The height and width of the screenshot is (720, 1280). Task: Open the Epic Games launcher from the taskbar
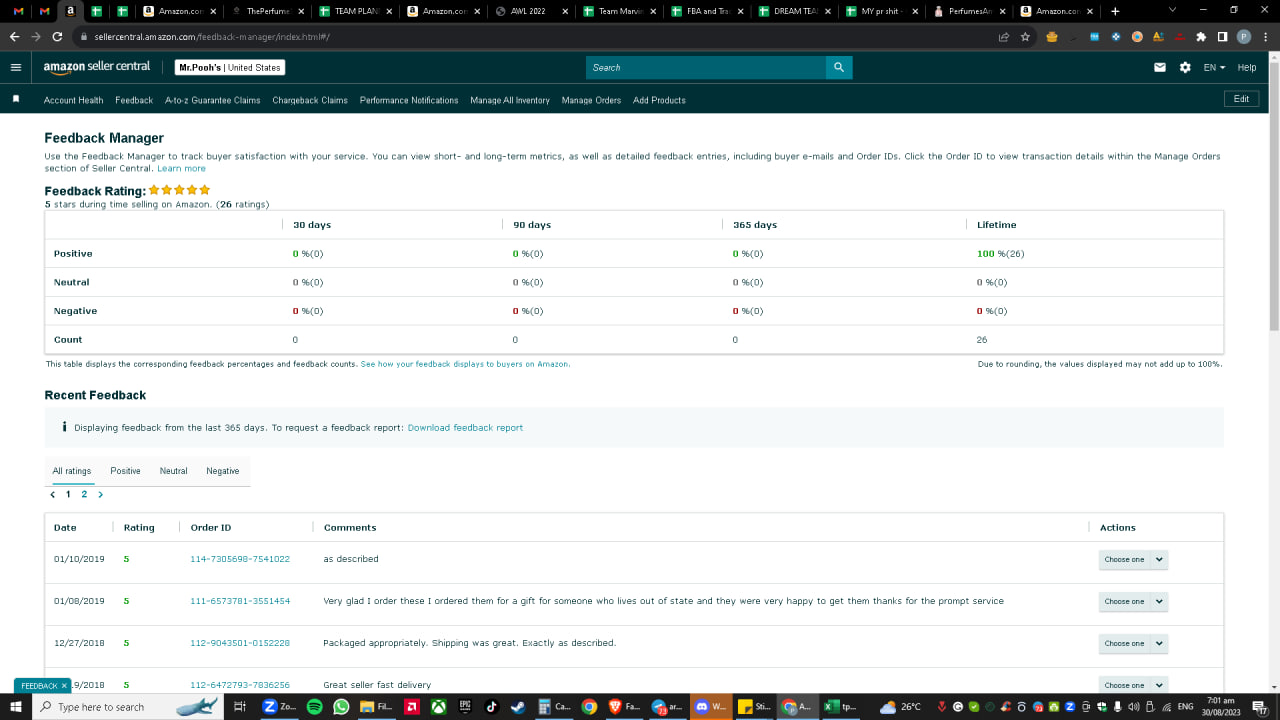[x=465, y=706]
